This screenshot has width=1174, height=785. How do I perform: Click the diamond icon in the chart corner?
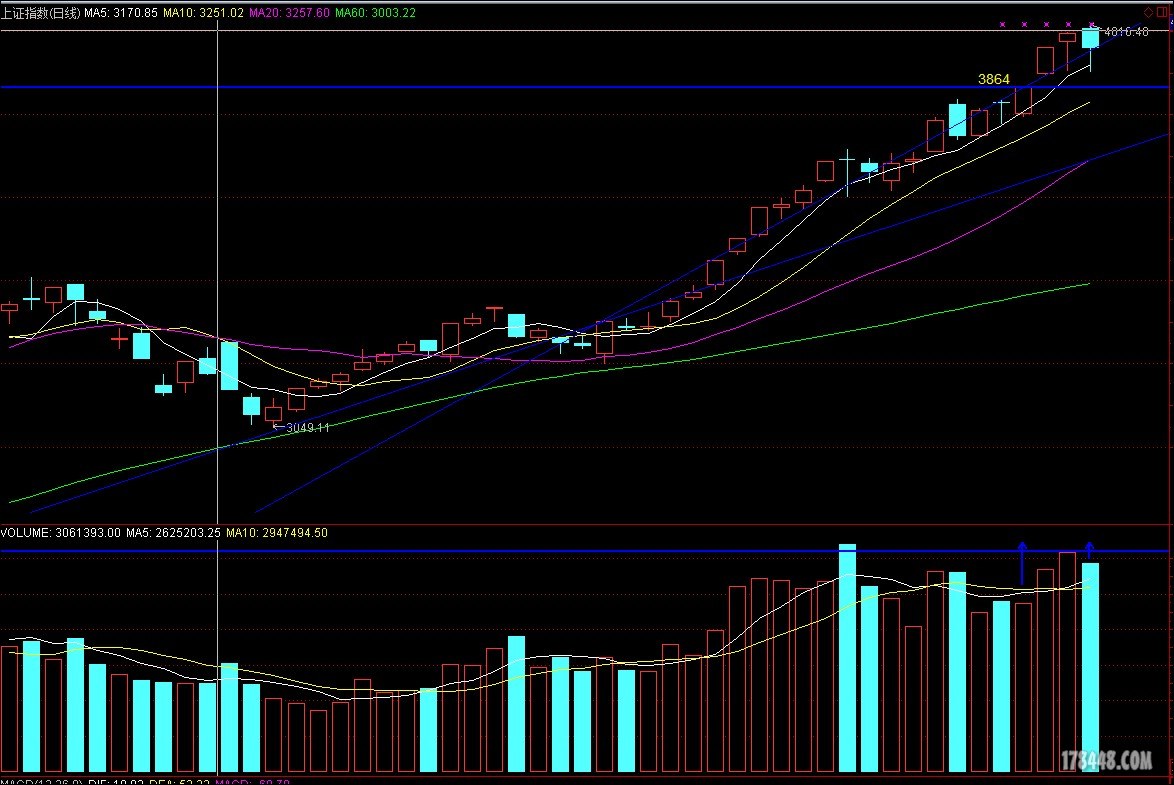point(1148,12)
